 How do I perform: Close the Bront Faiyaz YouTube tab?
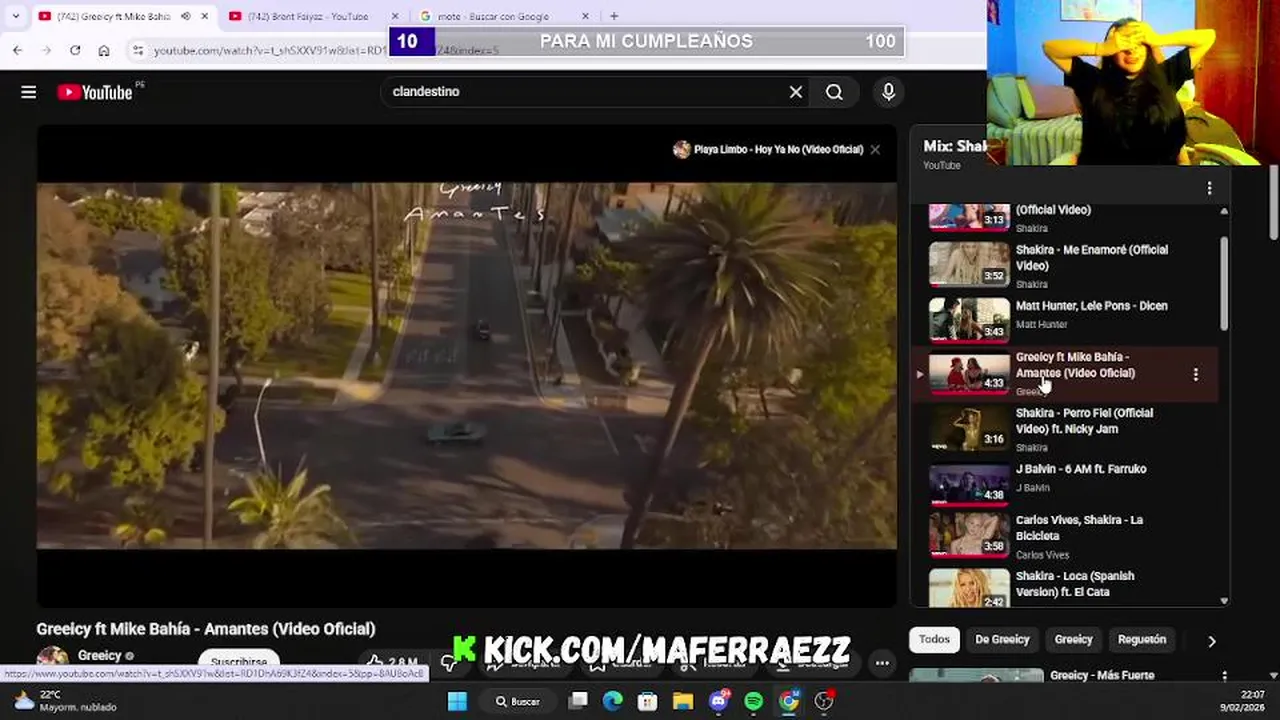(x=395, y=16)
